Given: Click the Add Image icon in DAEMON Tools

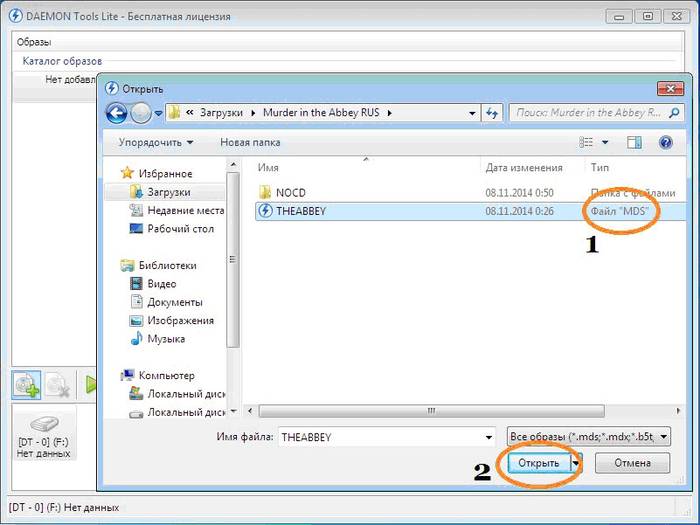Looking at the screenshot, I should 26,384.
